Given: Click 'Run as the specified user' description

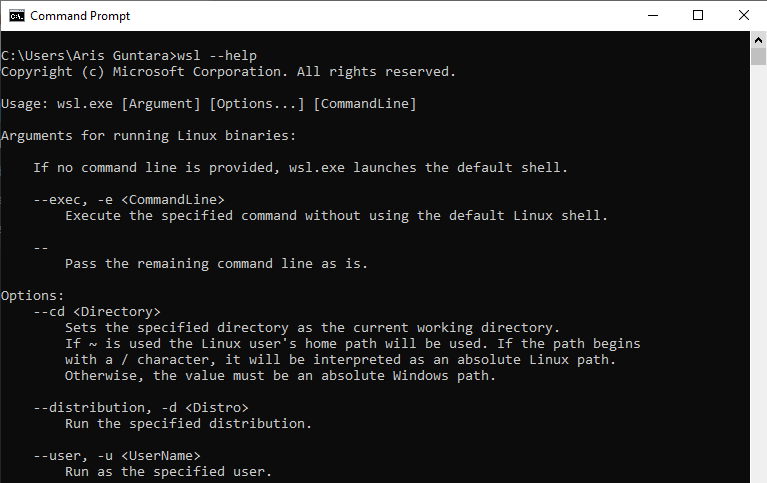Looking at the screenshot, I should 168,472.
